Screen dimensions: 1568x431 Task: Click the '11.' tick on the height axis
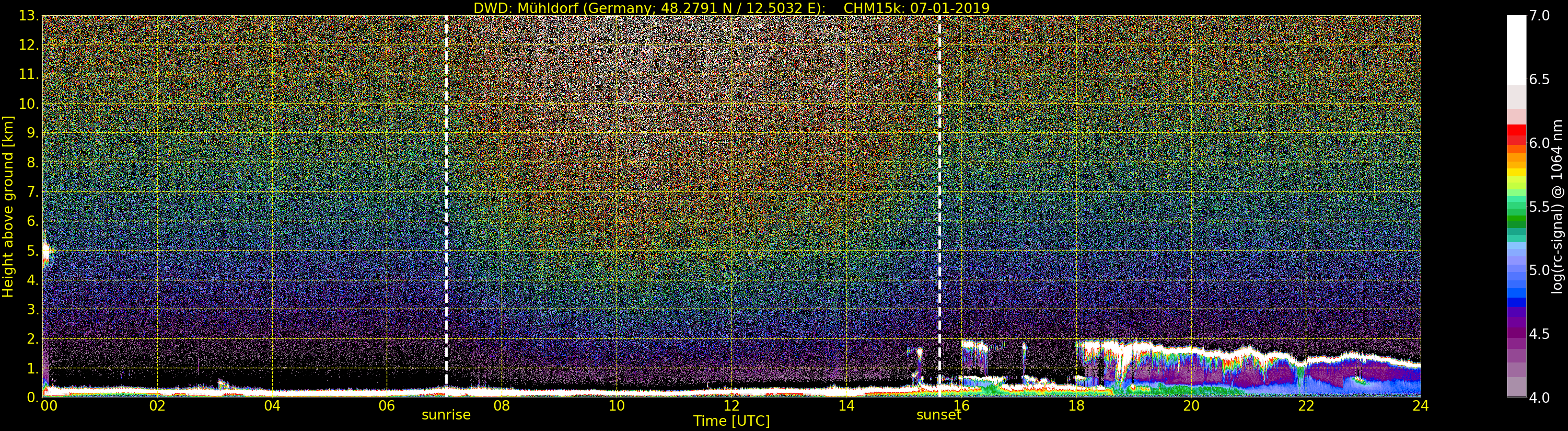point(29,74)
